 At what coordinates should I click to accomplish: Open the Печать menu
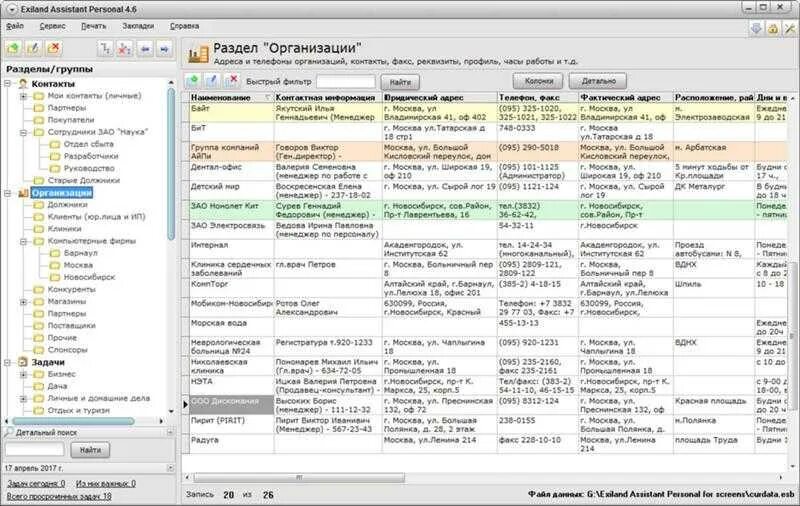pos(94,26)
